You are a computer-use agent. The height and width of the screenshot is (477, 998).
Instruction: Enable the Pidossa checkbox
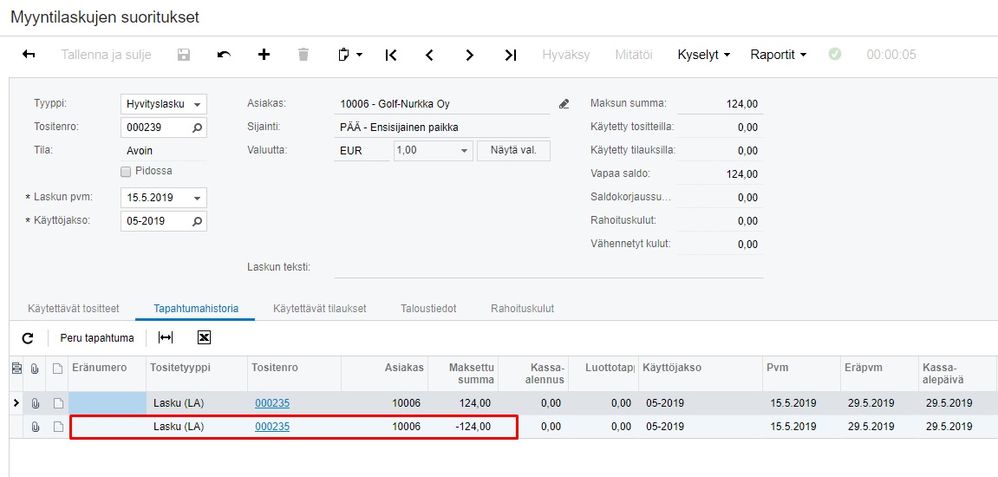tap(126, 171)
